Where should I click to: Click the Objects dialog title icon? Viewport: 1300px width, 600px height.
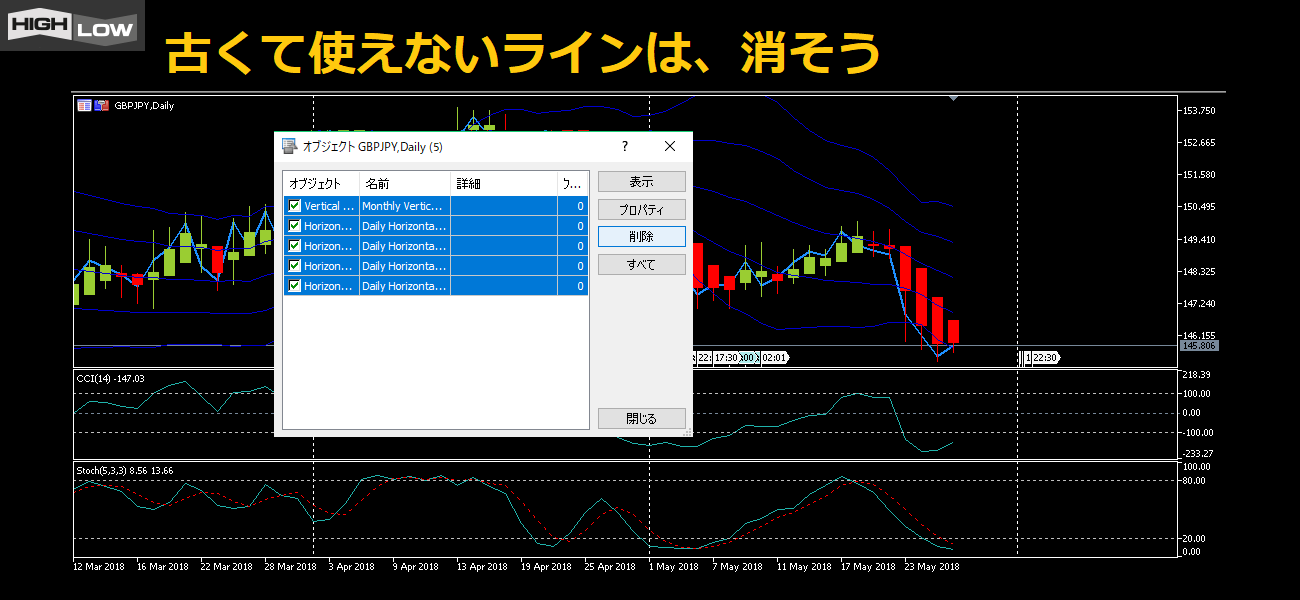(289, 146)
